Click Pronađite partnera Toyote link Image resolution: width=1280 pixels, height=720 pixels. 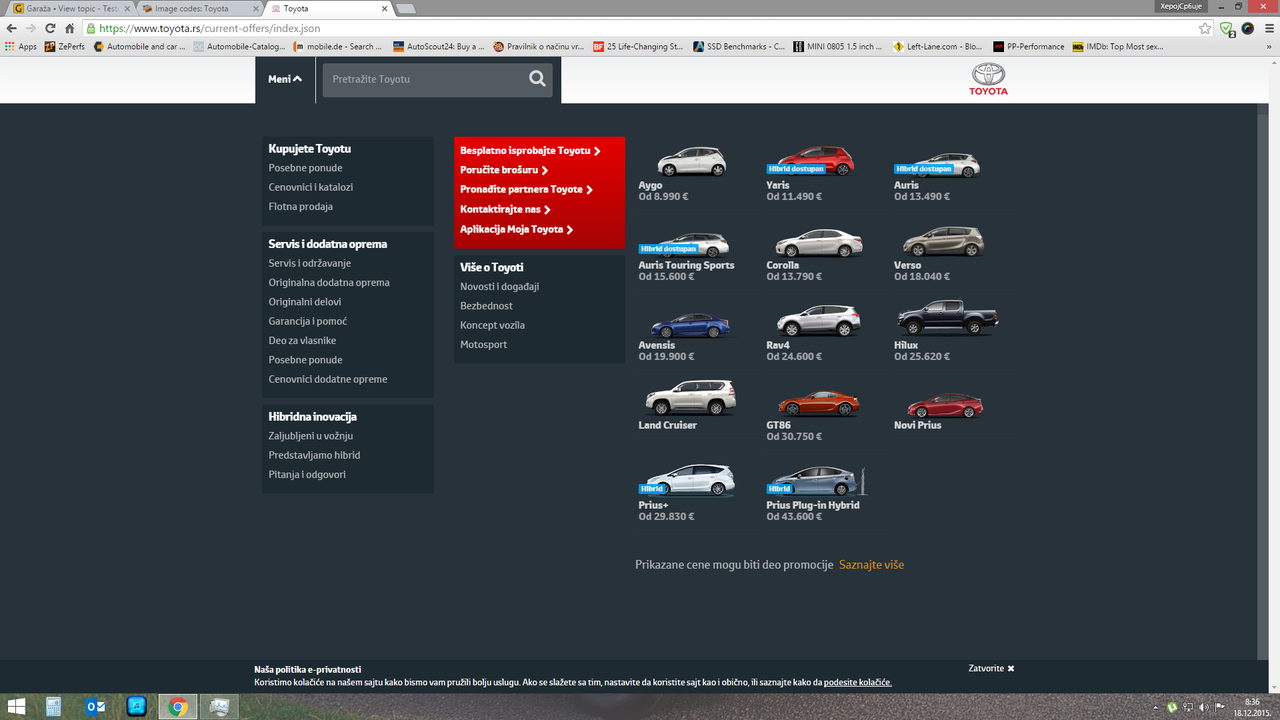(526, 189)
